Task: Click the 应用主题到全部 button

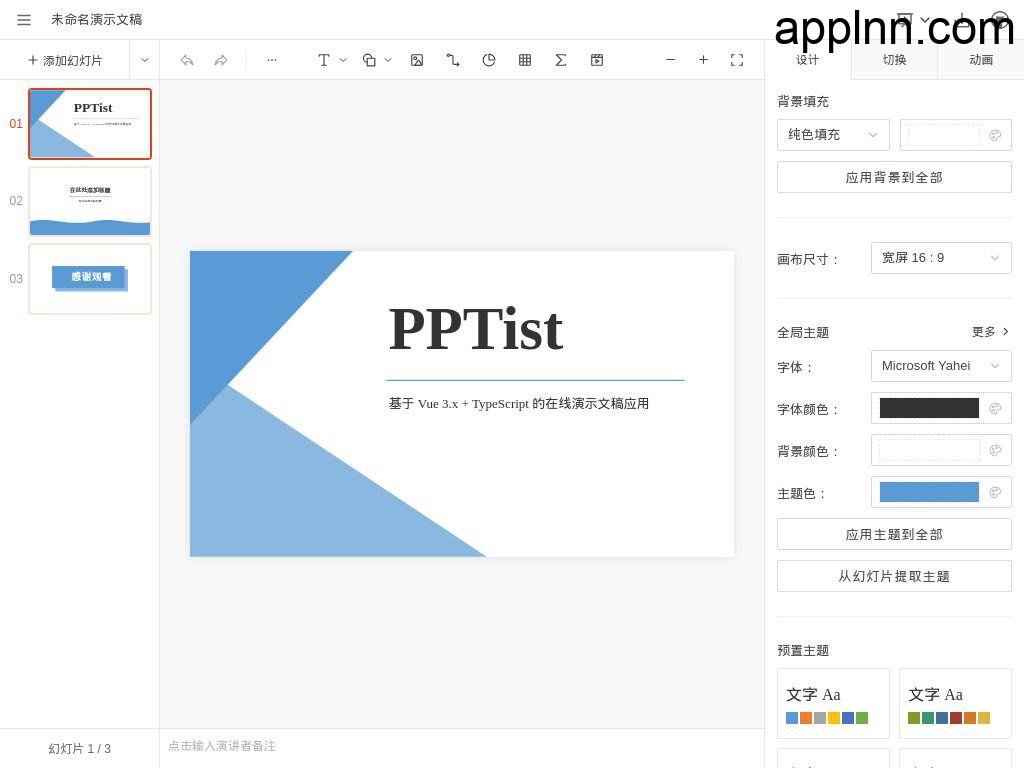Action: tap(893, 534)
